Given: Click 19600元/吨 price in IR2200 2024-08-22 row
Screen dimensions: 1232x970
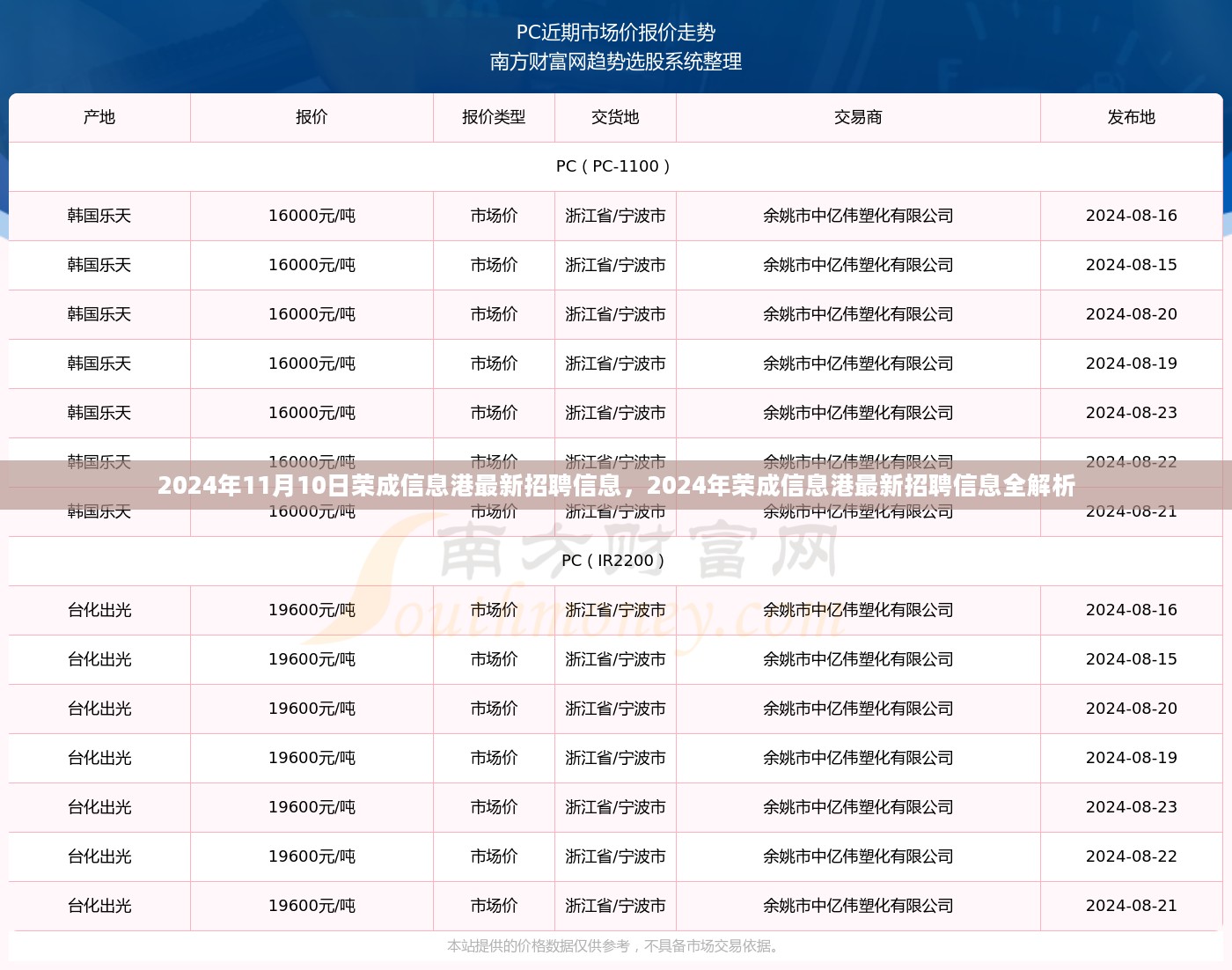Looking at the screenshot, I should [x=312, y=856].
